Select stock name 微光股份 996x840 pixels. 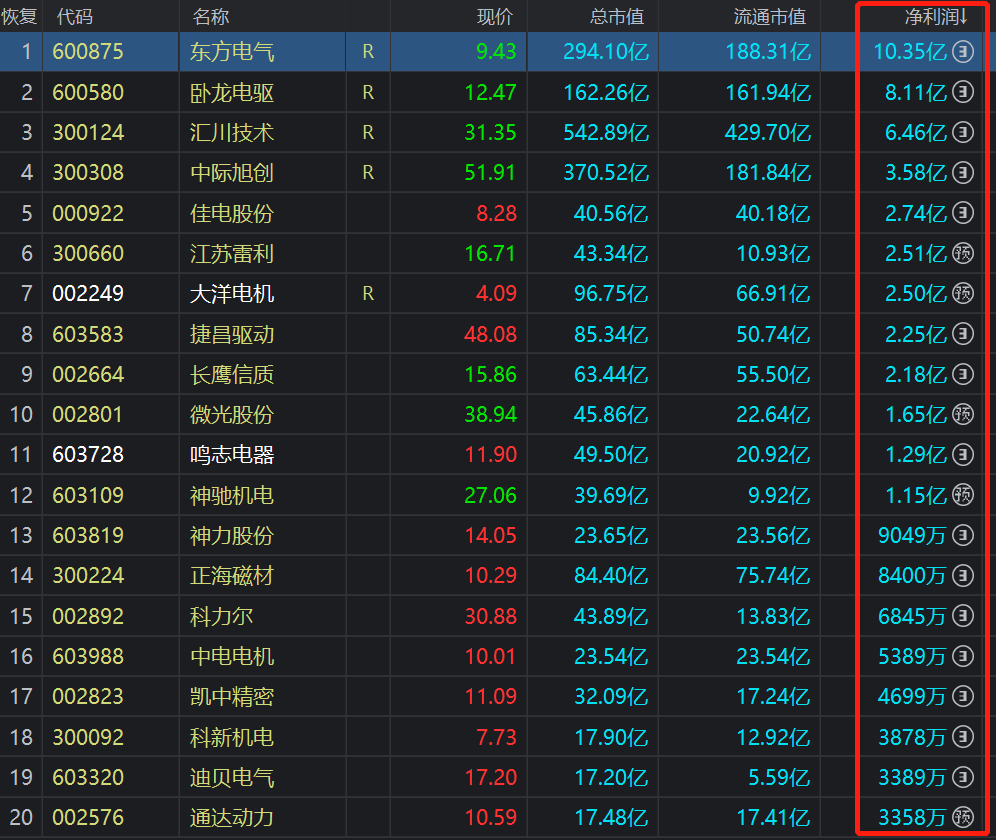[x=232, y=414]
